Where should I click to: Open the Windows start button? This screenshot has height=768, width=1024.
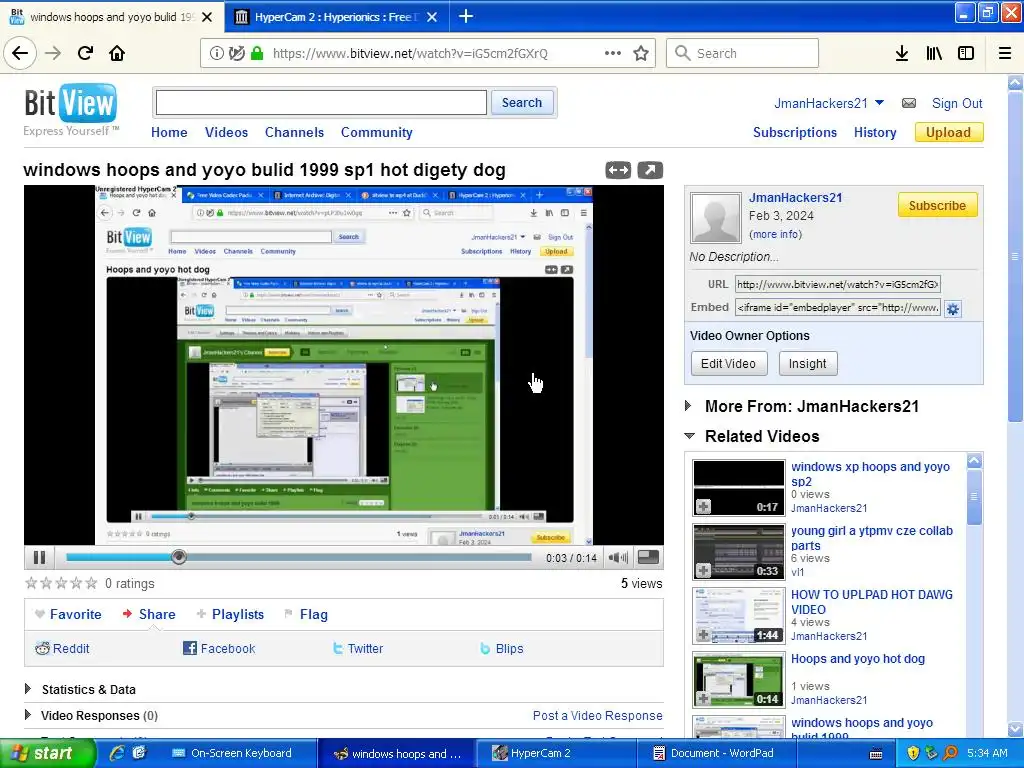(x=47, y=753)
